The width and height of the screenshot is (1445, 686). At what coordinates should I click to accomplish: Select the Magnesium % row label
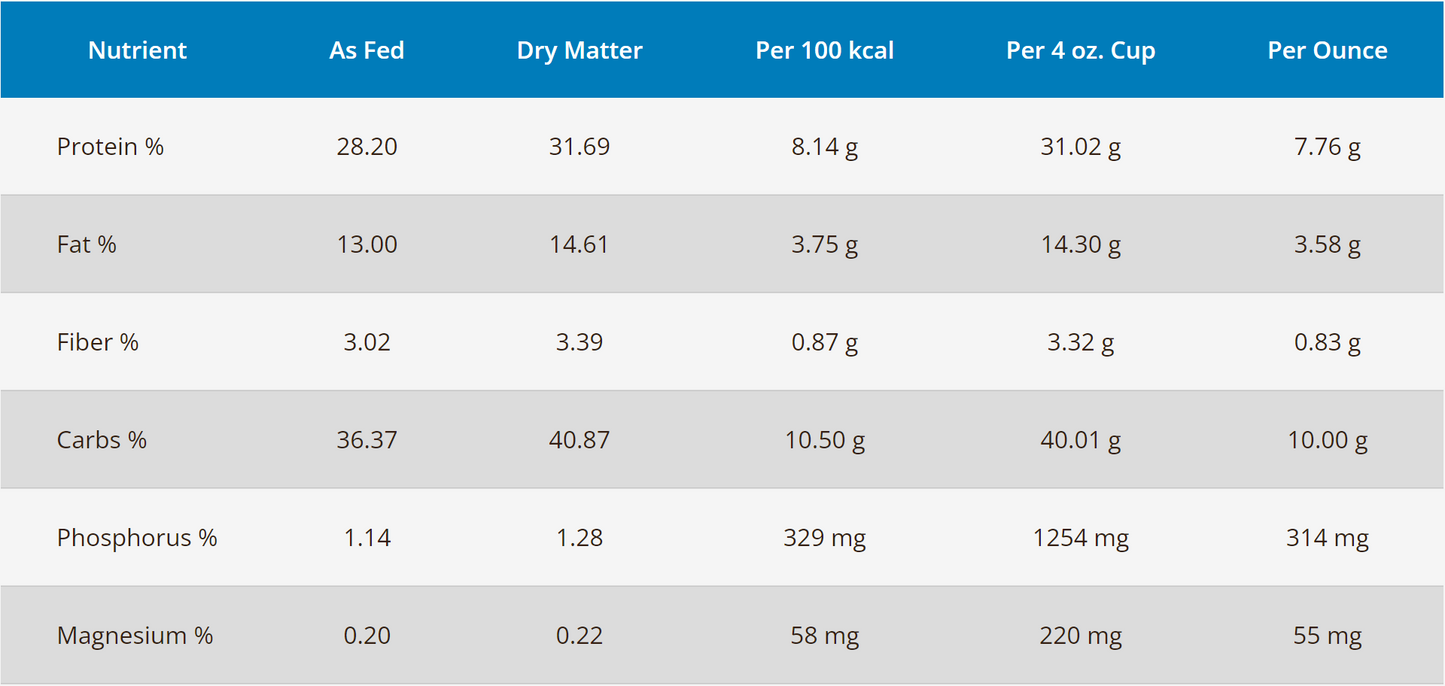click(x=135, y=636)
